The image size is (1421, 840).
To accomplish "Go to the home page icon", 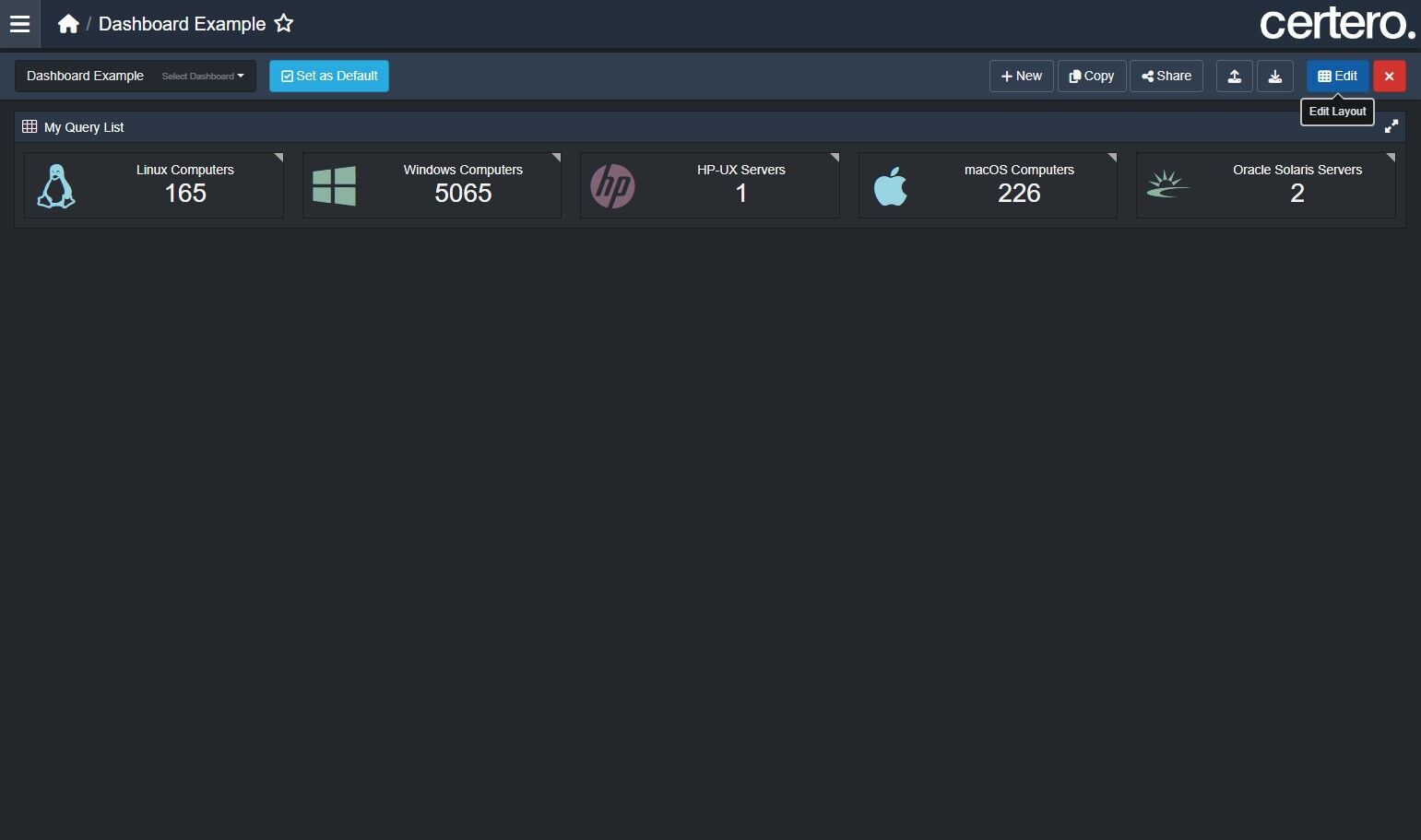I will click(68, 24).
